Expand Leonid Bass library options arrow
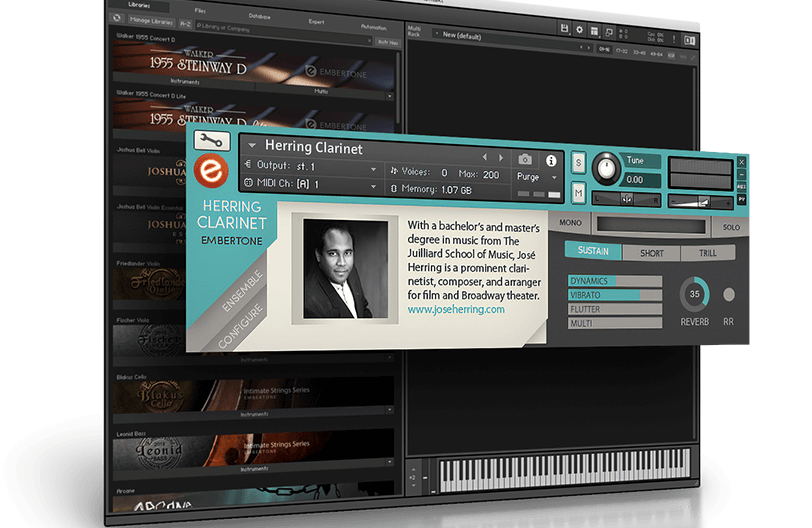The width and height of the screenshot is (812, 528). pyautogui.click(x=389, y=462)
